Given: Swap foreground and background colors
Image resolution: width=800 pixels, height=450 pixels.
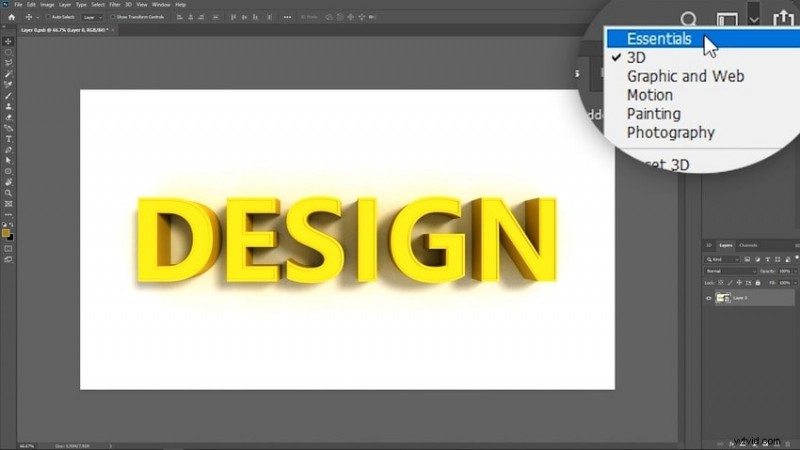Looking at the screenshot, I should [11, 224].
